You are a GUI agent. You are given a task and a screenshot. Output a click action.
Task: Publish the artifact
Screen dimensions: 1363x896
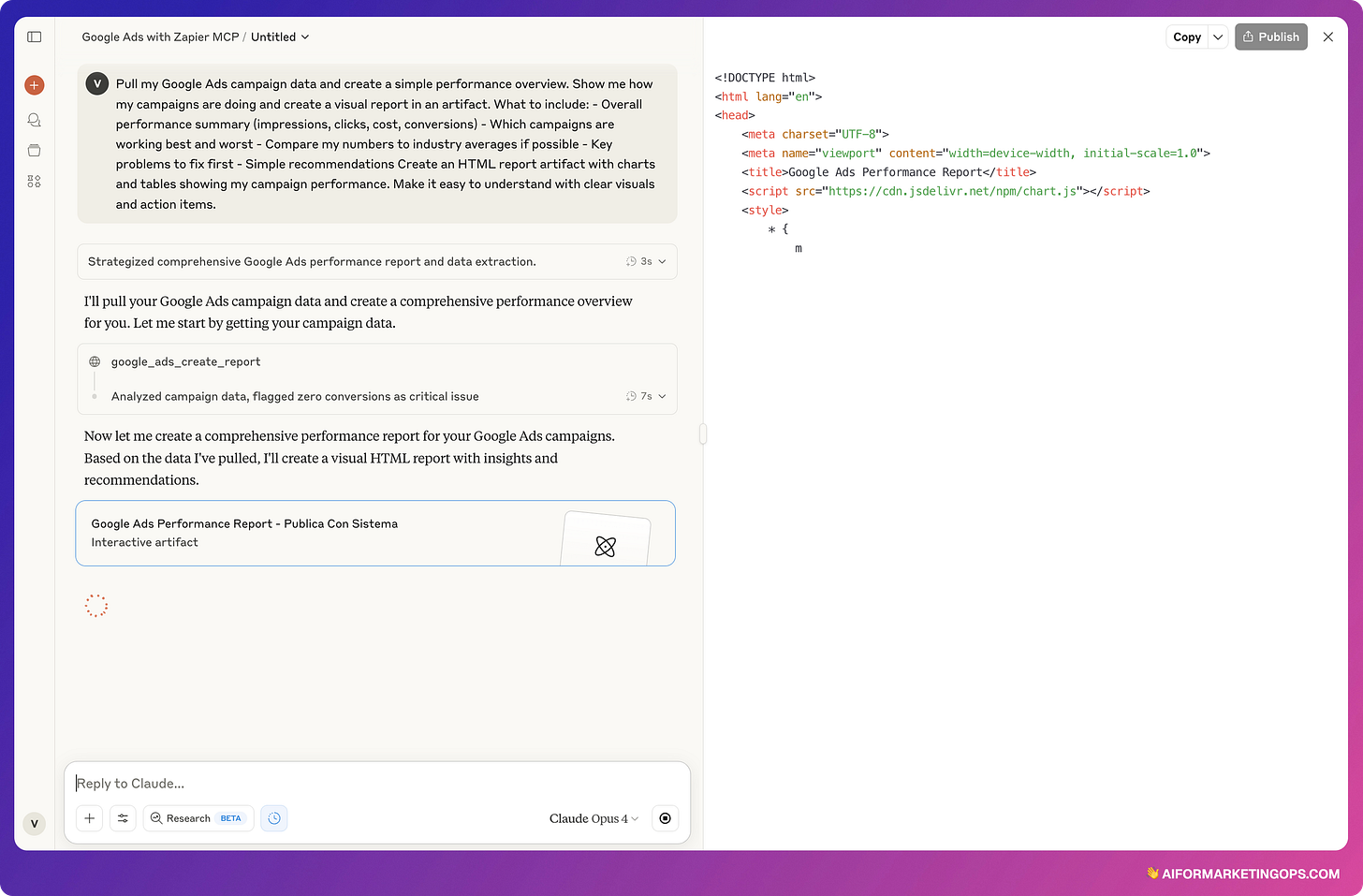pos(1271,37)
